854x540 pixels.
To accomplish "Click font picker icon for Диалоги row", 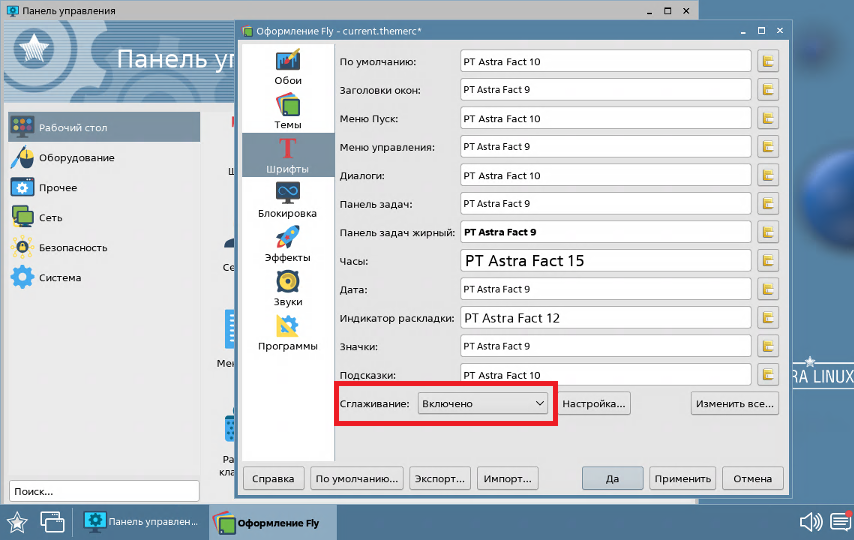I will tap(768, 175).
